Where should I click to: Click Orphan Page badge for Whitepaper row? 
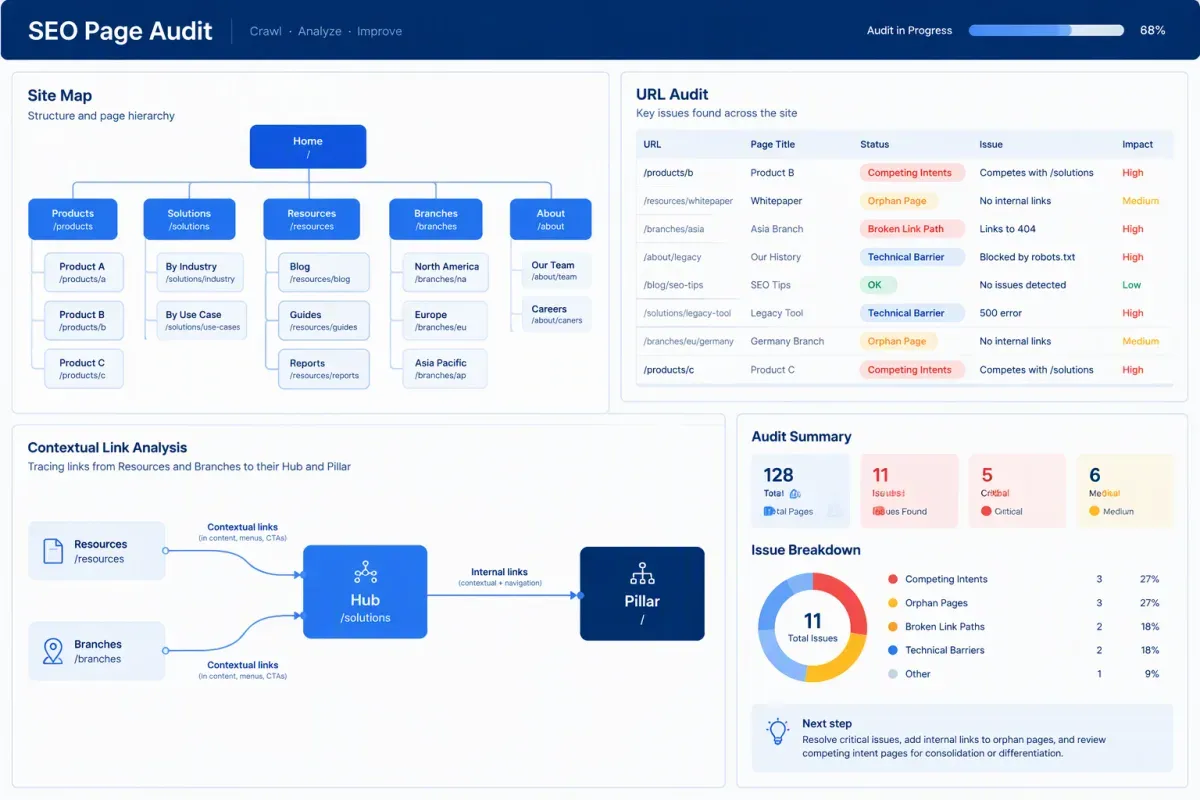point(898,201)
